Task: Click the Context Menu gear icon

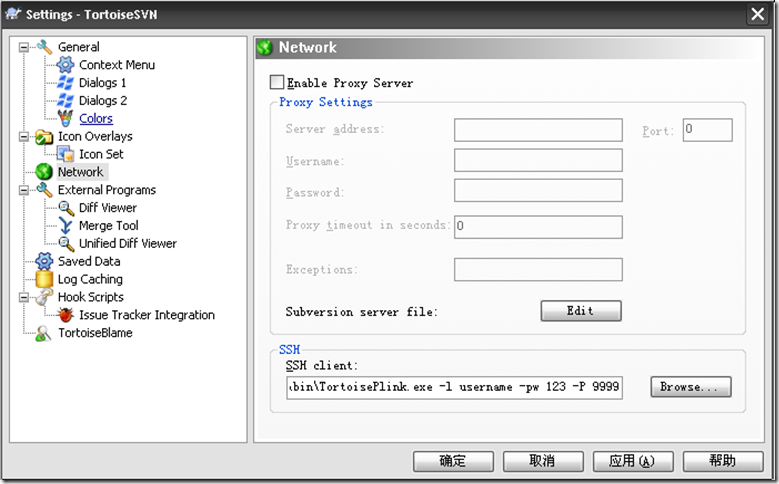Action: pyautogui.click(x=65, y=65)
